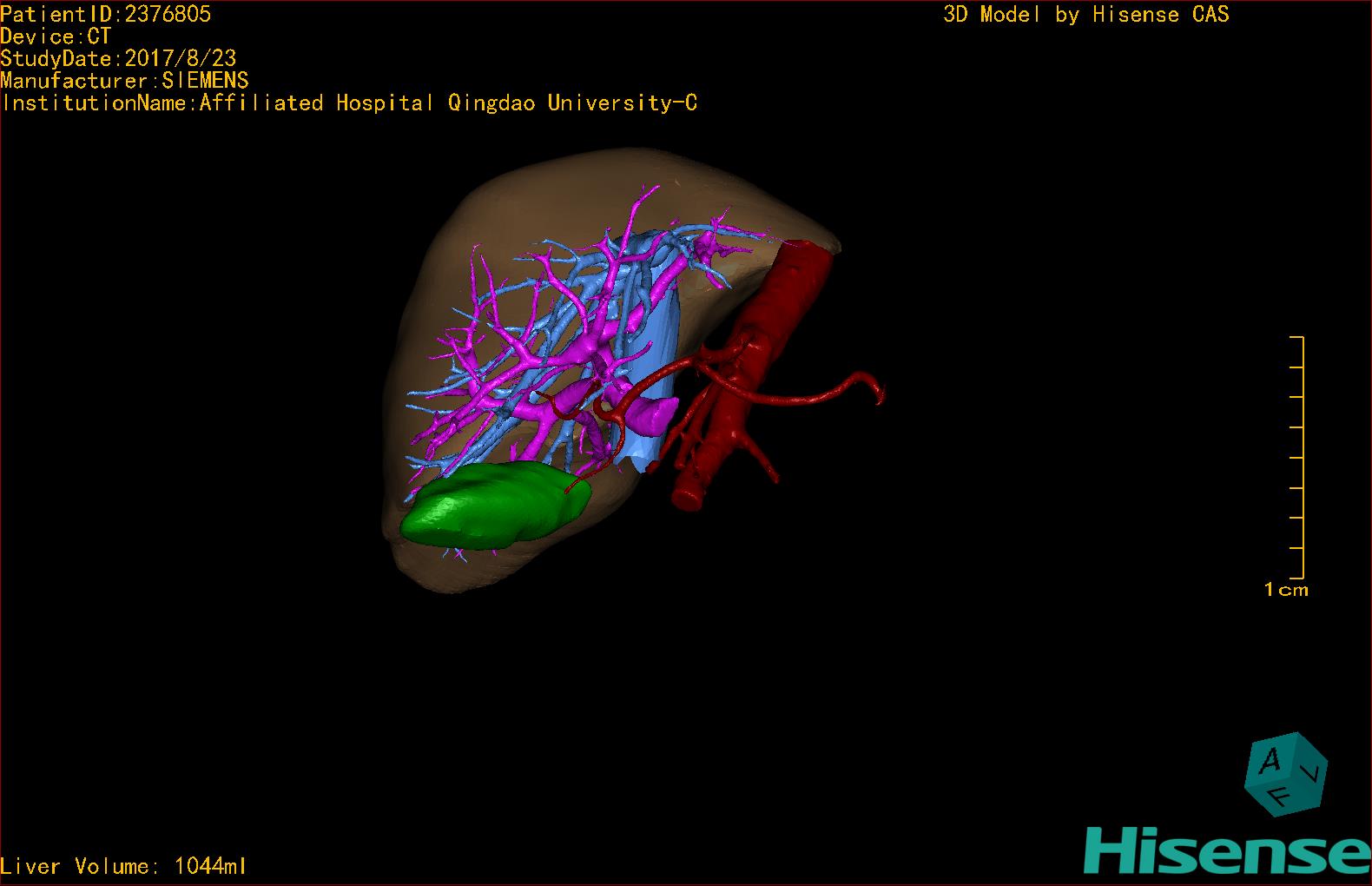Click the yellow scale ruler
Screen dimensions: 1372x886
(1297, 457)
